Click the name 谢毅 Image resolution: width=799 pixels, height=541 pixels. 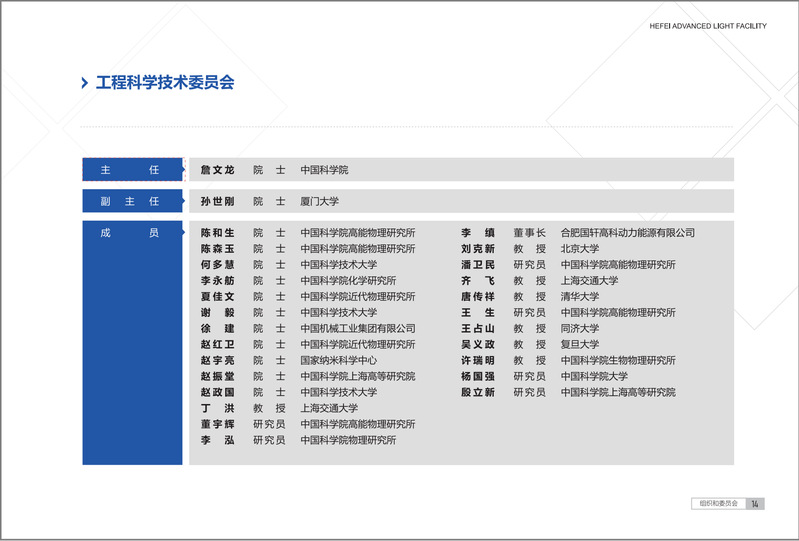coord(218,313)
